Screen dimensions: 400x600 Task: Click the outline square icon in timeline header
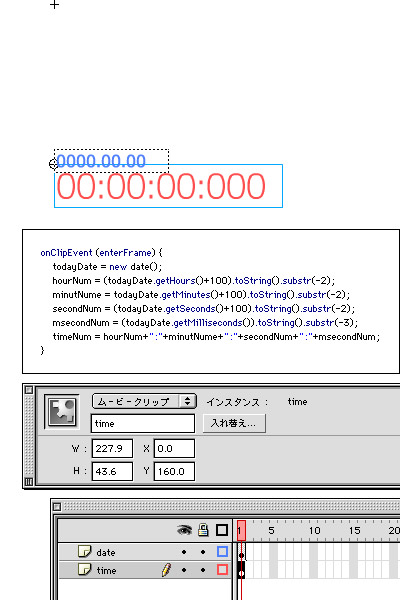click(x=222, y=530)
